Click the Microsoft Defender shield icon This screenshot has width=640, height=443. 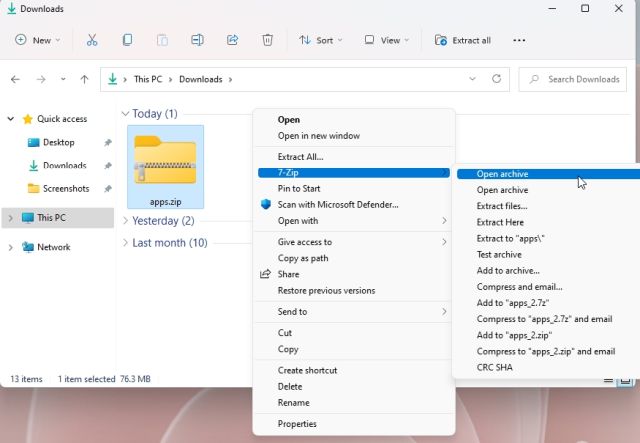click(266, 204)
